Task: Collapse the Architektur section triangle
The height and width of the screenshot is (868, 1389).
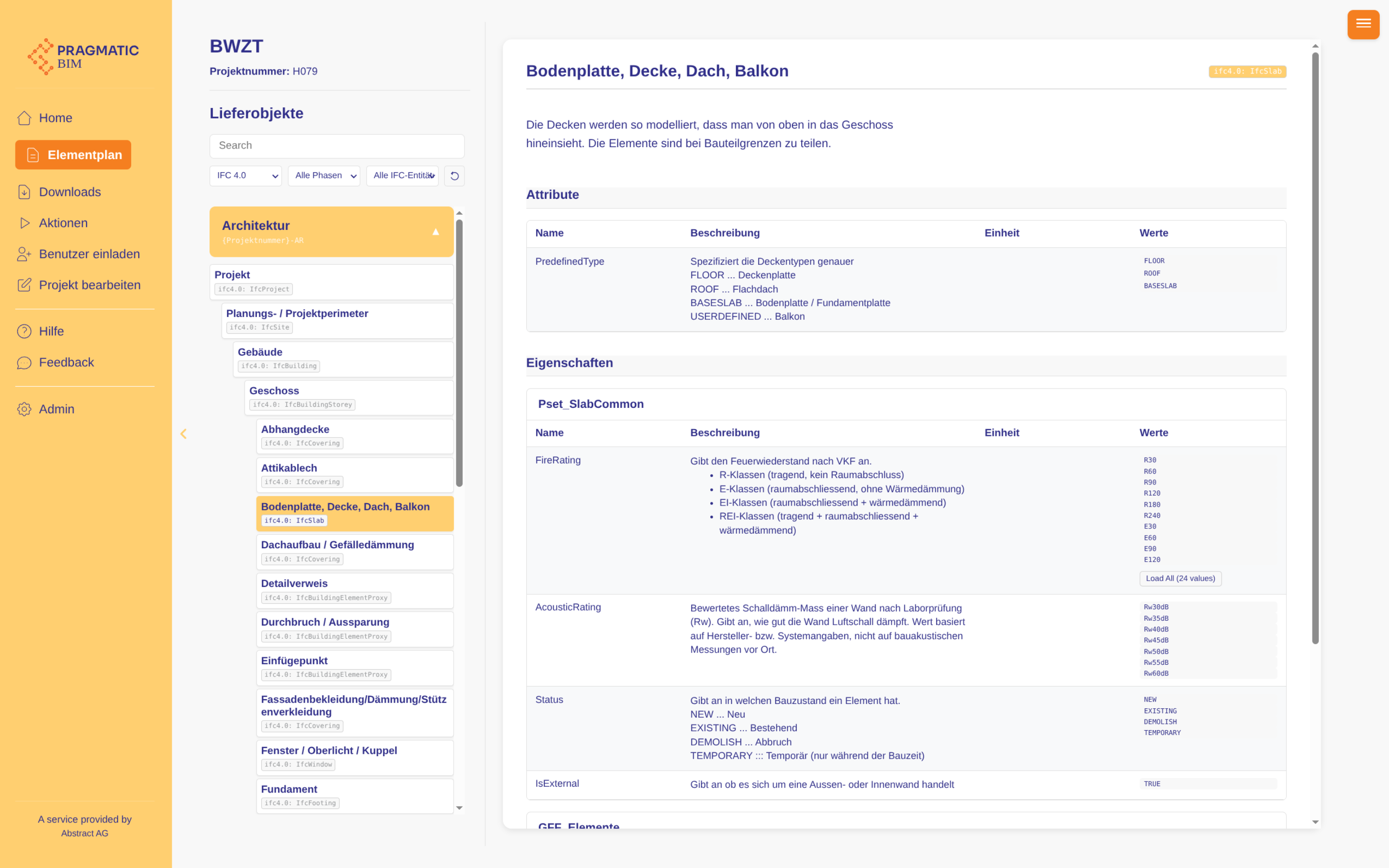Action: pos(435,232)
